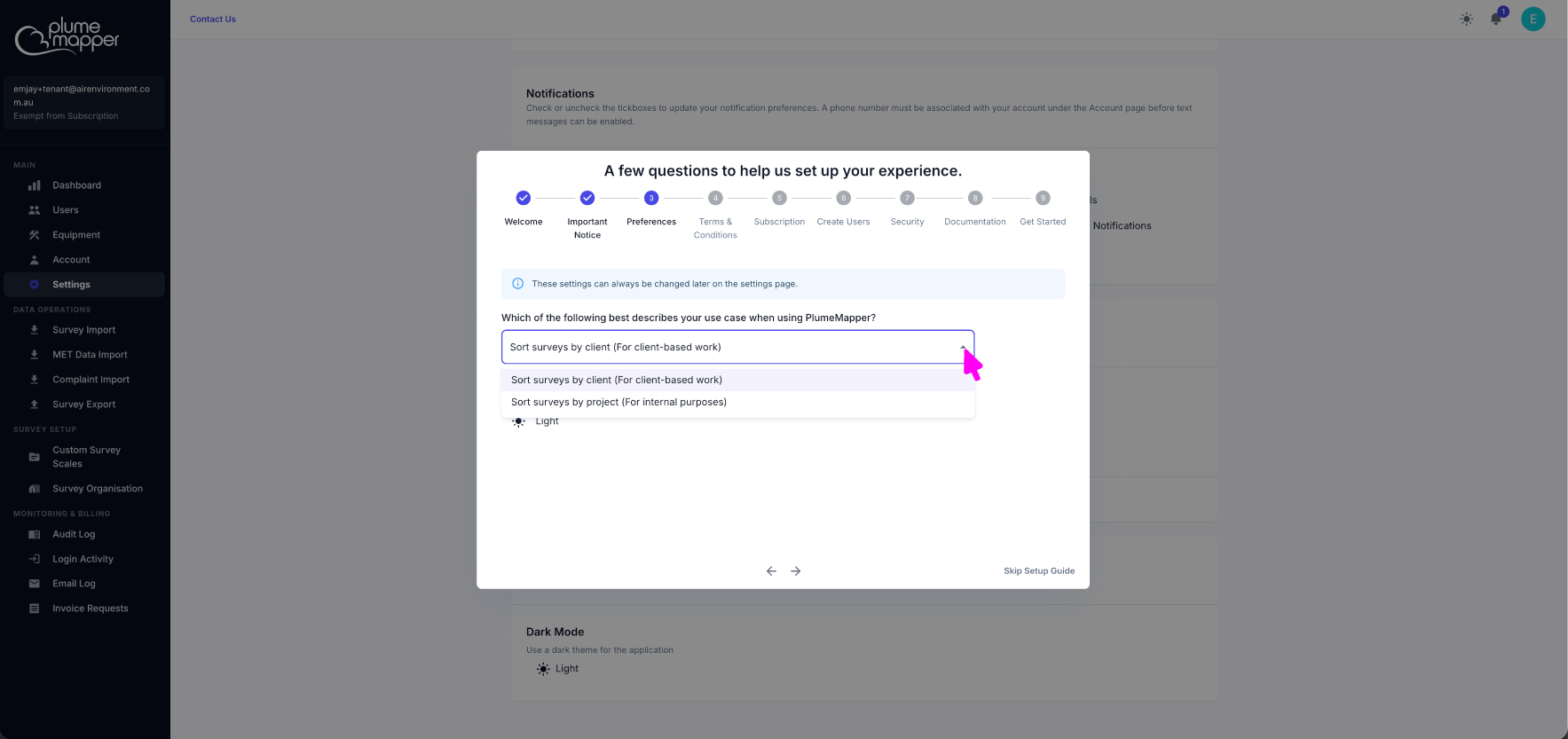Open Survey Import page

pyautogui.click(x=84, y=330)
